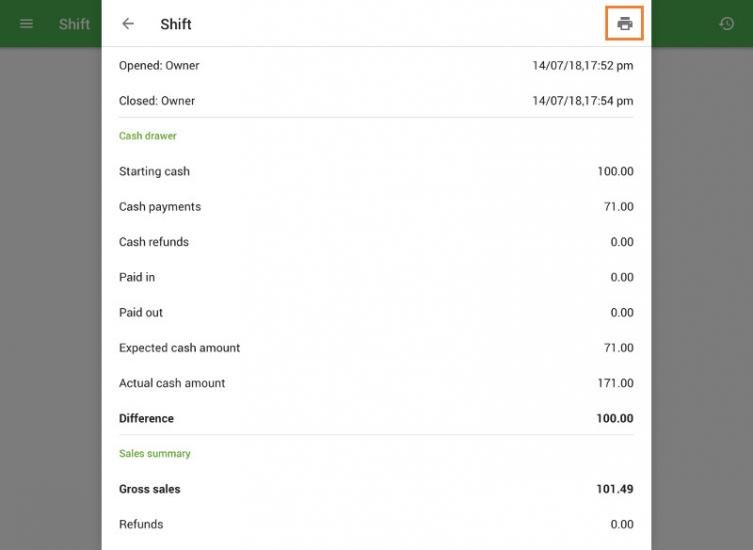Click the Sales summary section header

pyautogui.click(x=155, y=454)
